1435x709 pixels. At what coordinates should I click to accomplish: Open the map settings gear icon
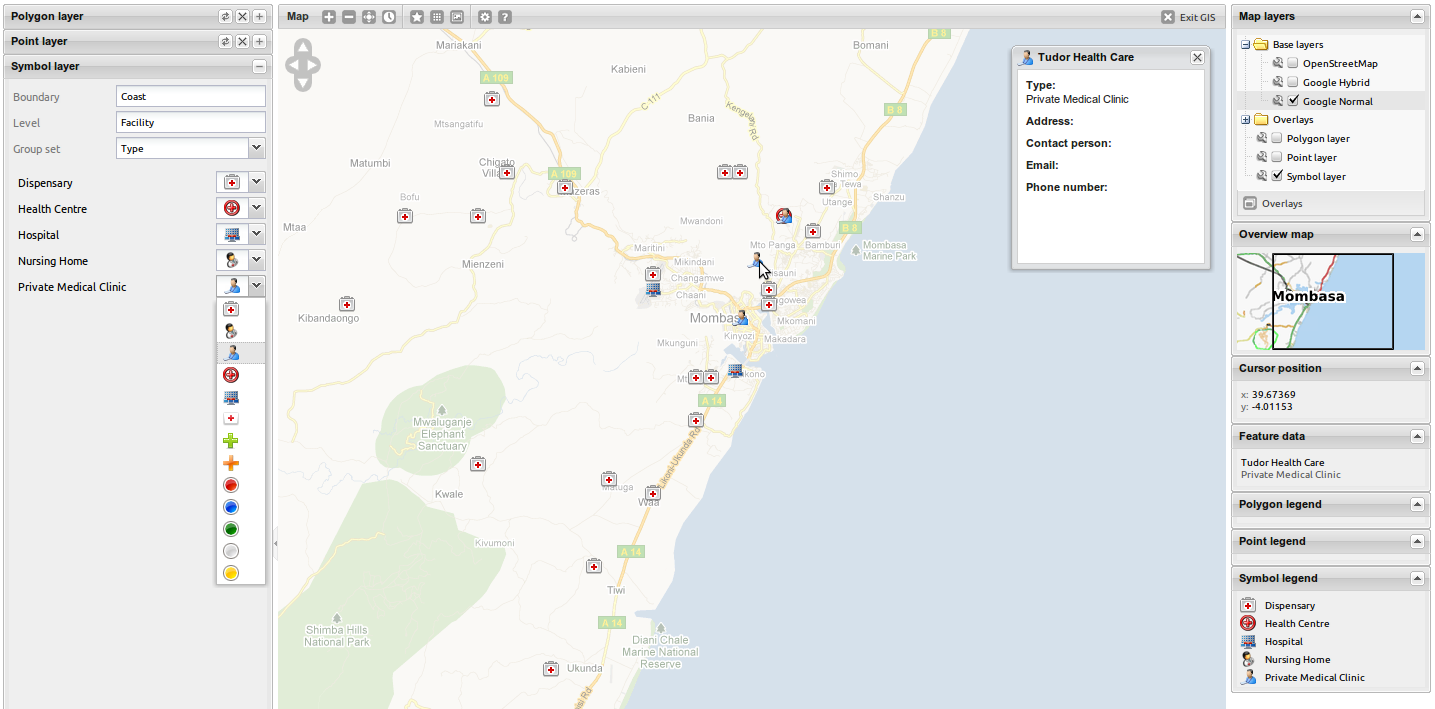point(485,17)
